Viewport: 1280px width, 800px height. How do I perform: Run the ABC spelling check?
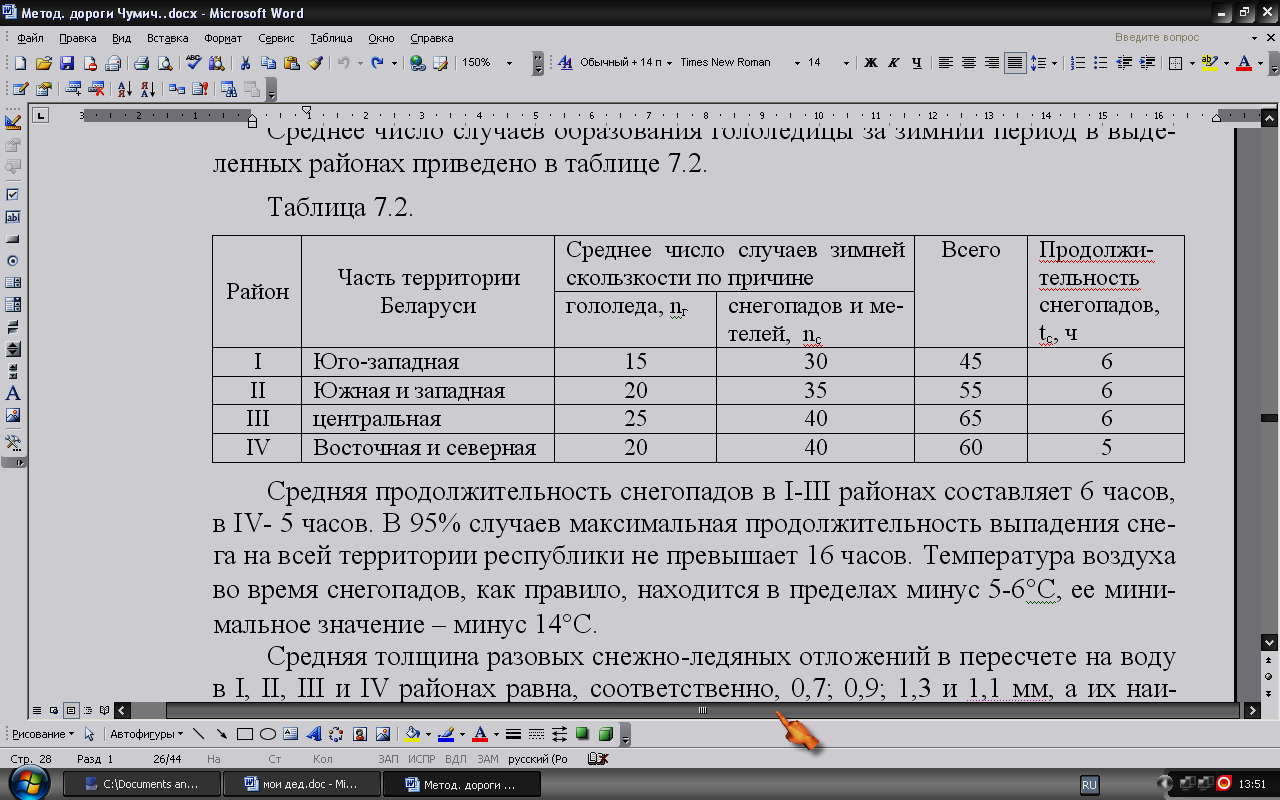[x=196, y=63]
